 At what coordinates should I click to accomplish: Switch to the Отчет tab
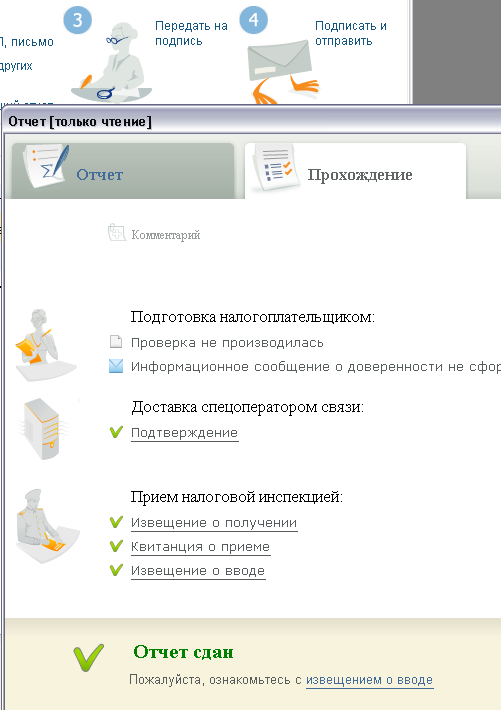[x=123, y=172]
